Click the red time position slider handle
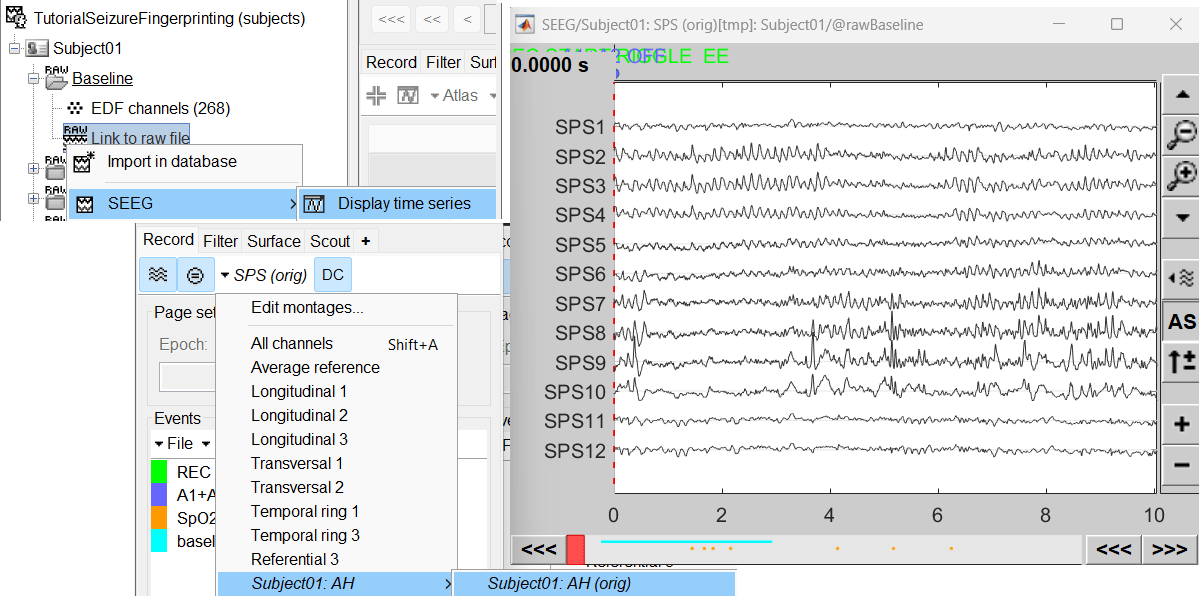1199x596 pixels. click(575, 549)
